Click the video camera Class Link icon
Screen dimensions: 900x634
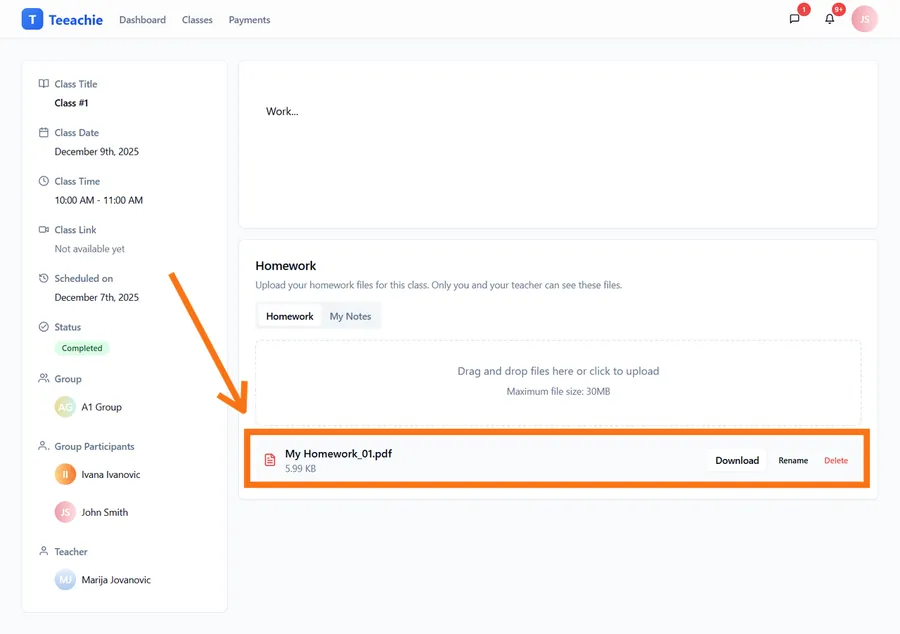tap(43, 230)
